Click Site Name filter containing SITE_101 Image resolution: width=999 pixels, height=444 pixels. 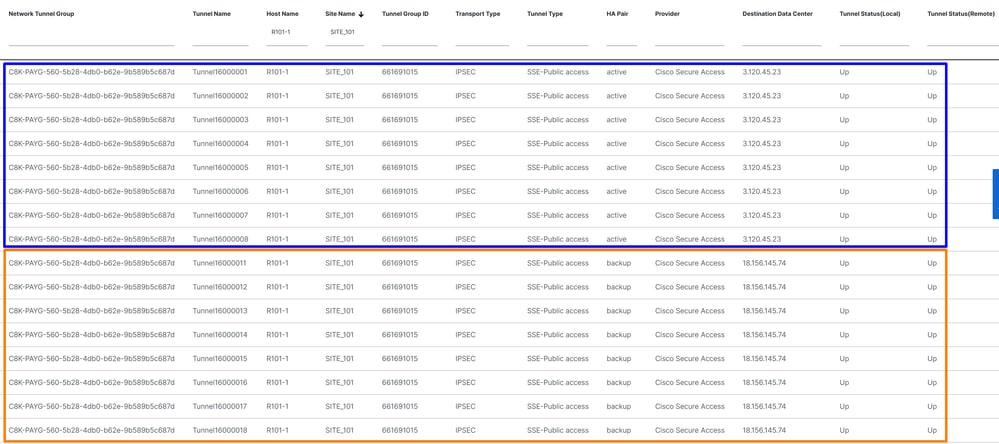coord(344,34)
